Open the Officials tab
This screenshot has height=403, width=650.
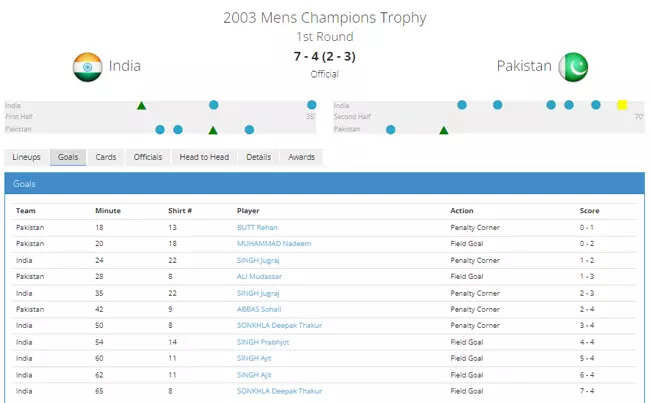(x=147, y=157)
